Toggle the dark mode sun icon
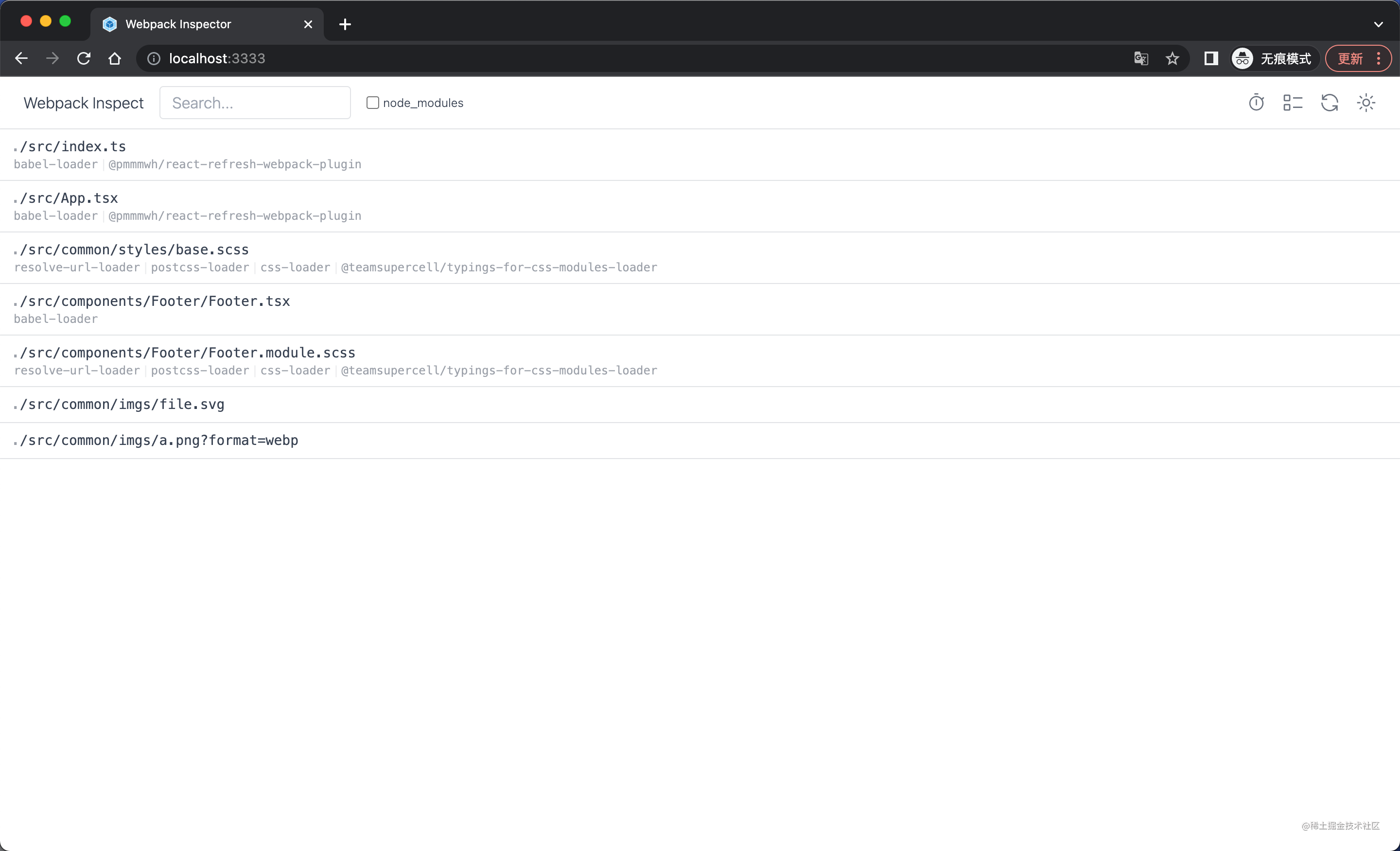The width and height of the screenshot is (1400, 851). click(1366, 103)
